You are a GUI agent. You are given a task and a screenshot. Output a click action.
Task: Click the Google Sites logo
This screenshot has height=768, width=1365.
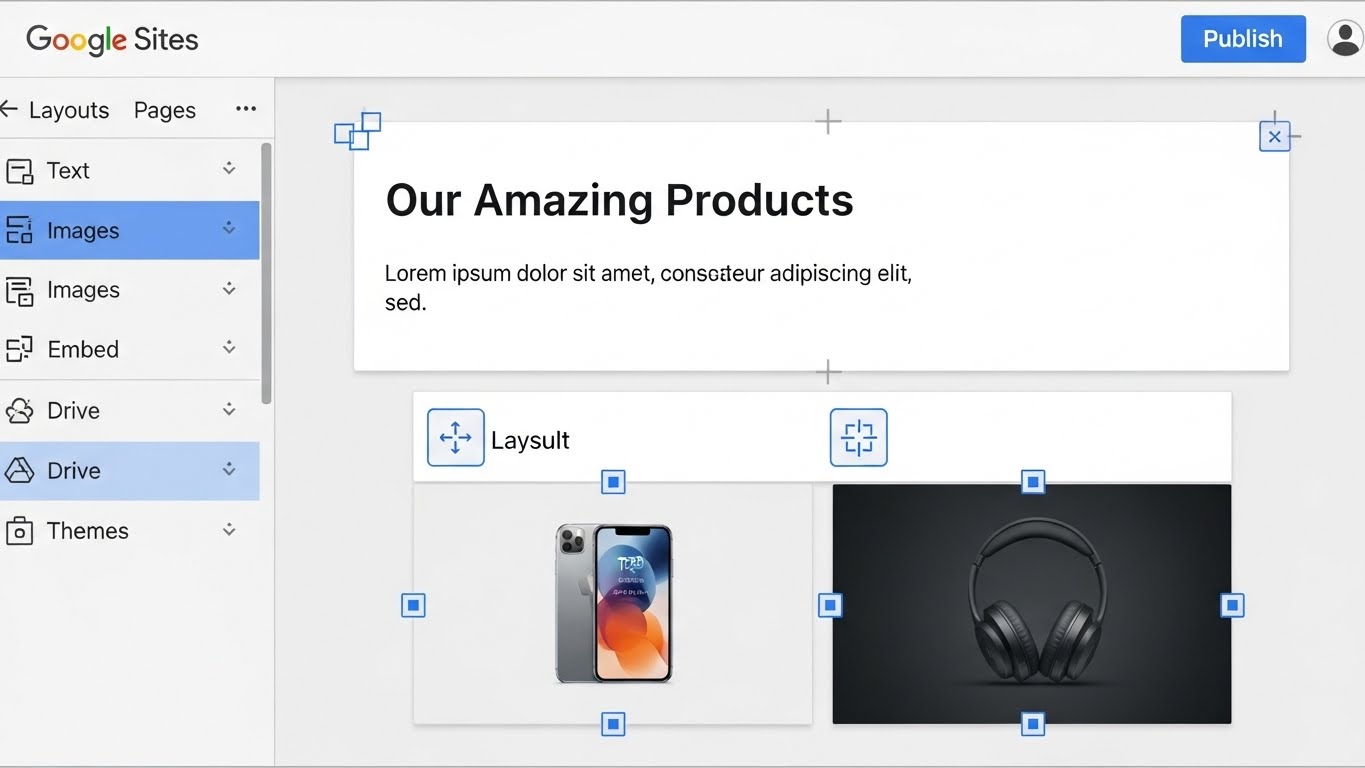click(x=110, y=40)
